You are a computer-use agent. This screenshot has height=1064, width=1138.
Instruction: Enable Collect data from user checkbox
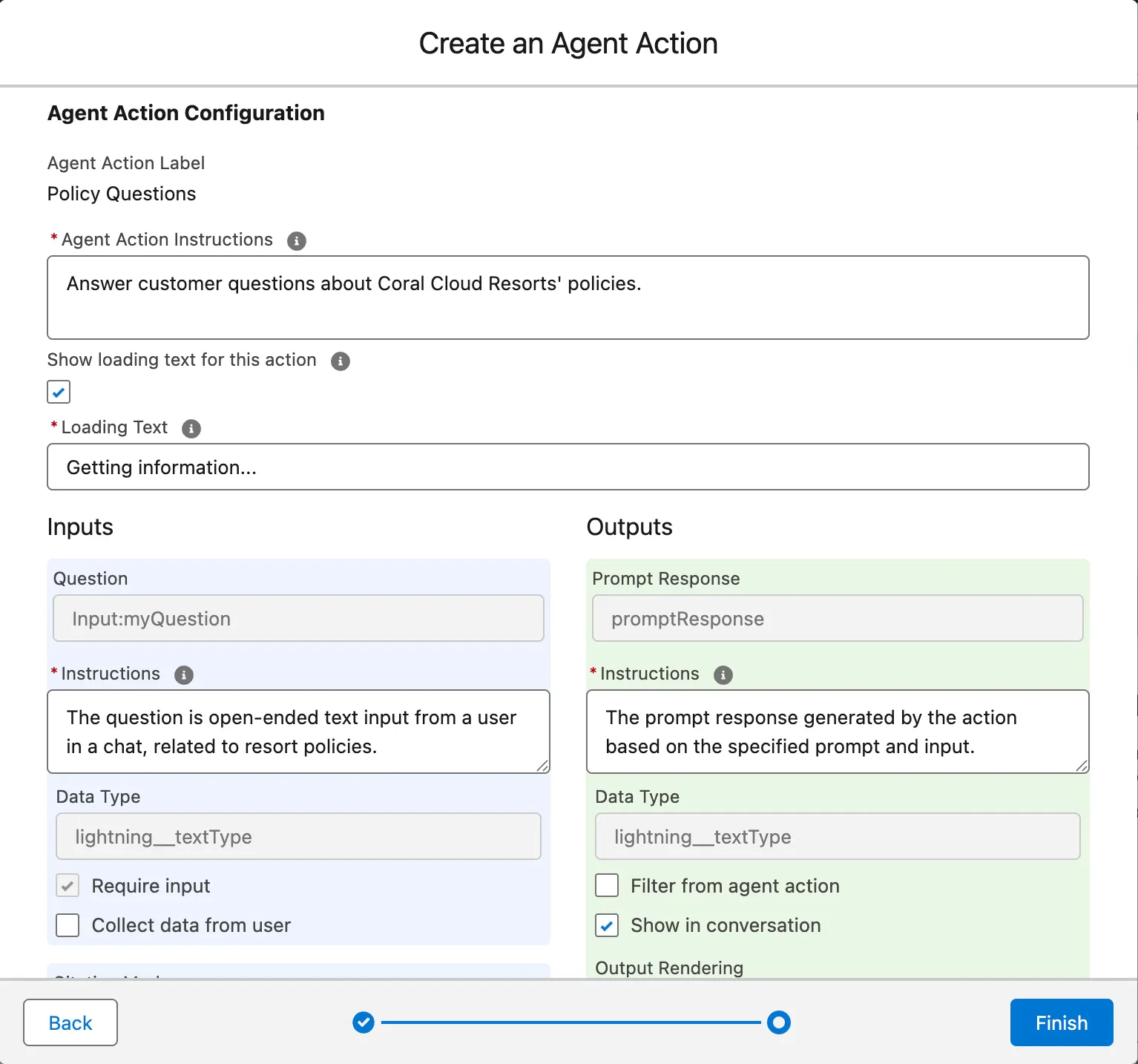pos(68,925)
